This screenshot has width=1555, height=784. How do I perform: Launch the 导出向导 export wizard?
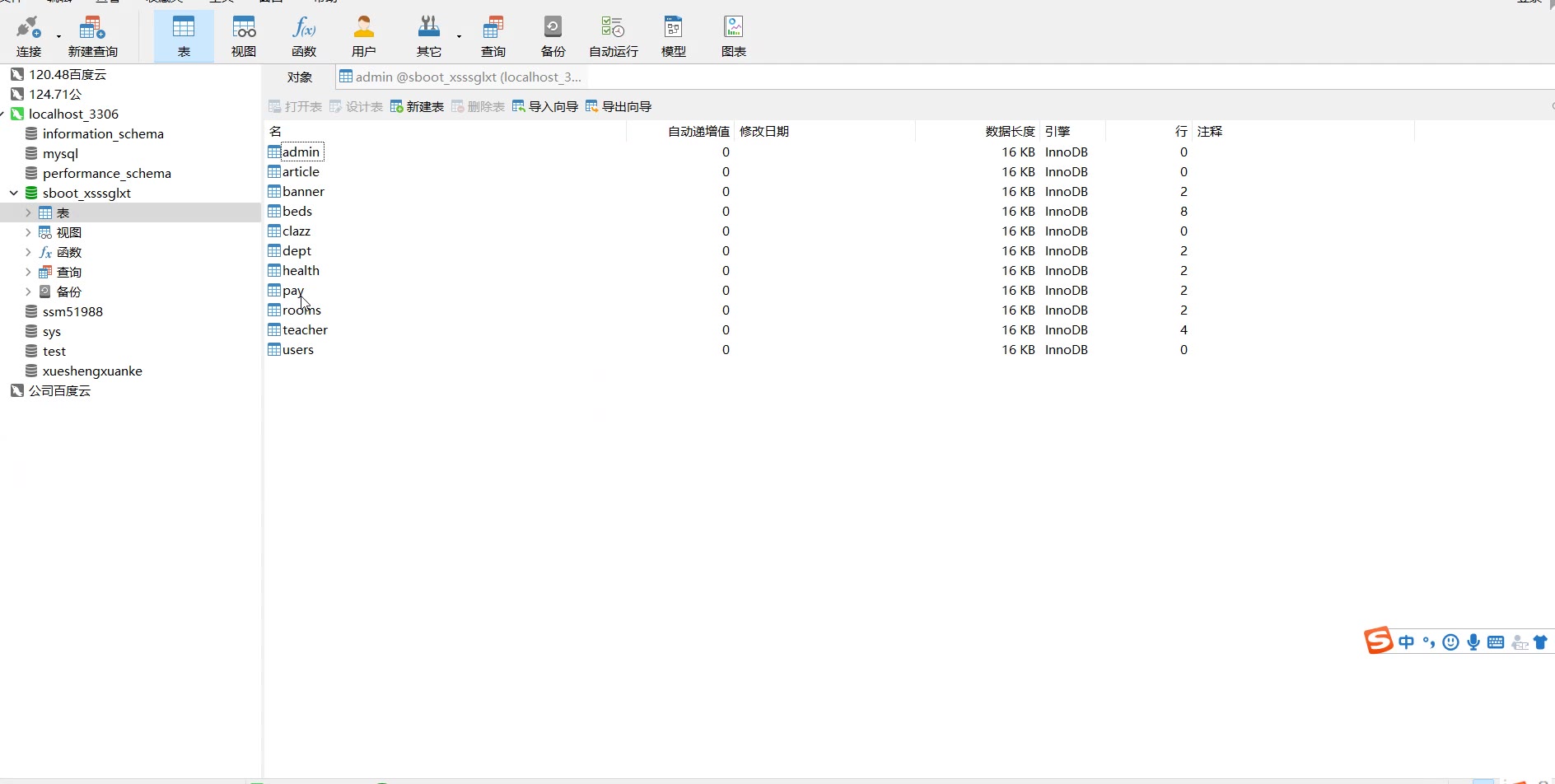click(x=619, y=106)
